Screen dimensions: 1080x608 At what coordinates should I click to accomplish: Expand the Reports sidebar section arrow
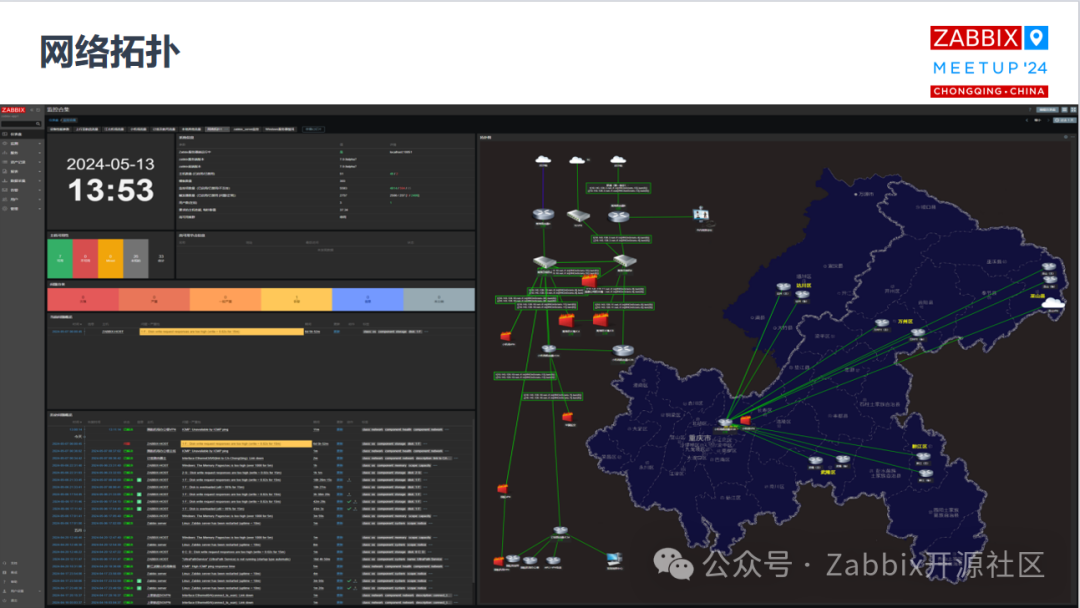click(x=40, y=171)
